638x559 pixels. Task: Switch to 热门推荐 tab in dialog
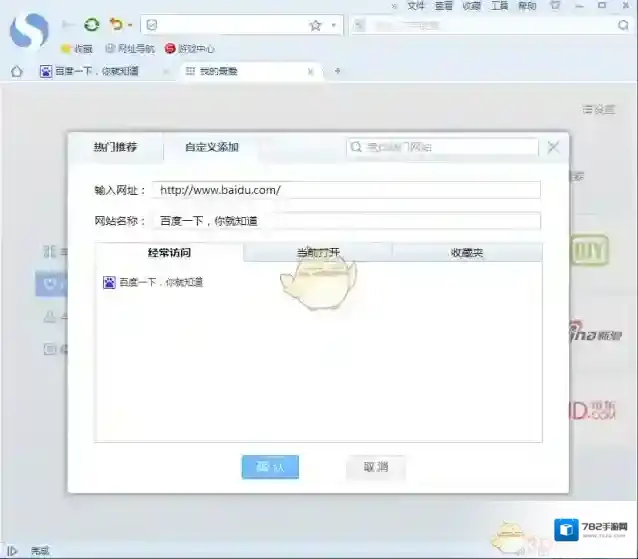[x=116, y=147]
